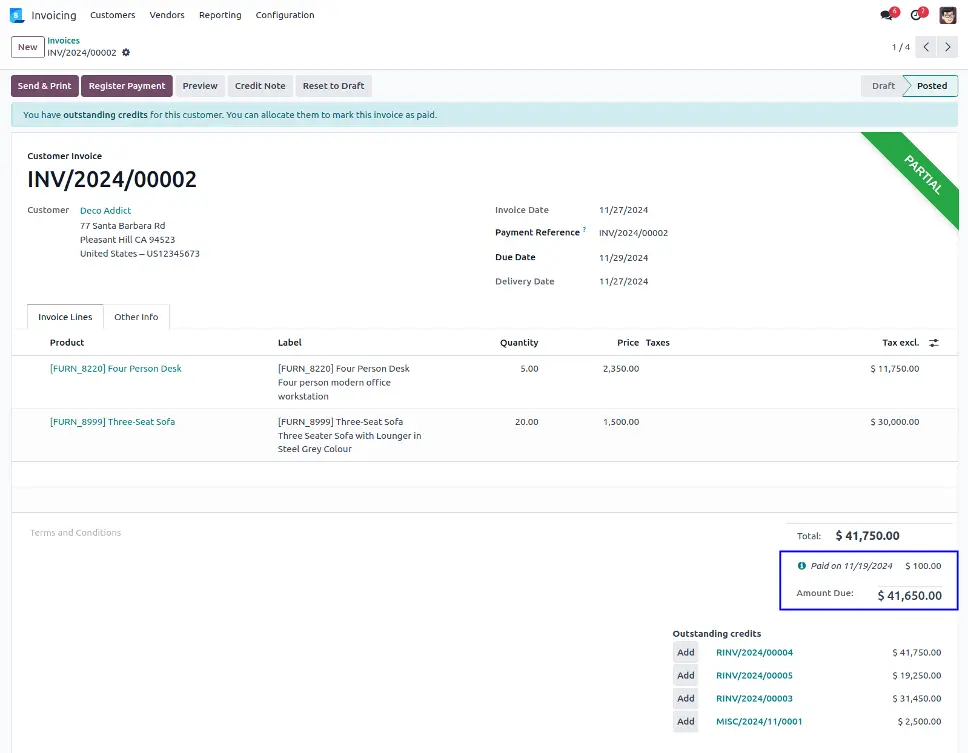Open the Three-Seat Sofa product link
The height and width of the screenshot is (753, 968).
[x=112, y=422]
